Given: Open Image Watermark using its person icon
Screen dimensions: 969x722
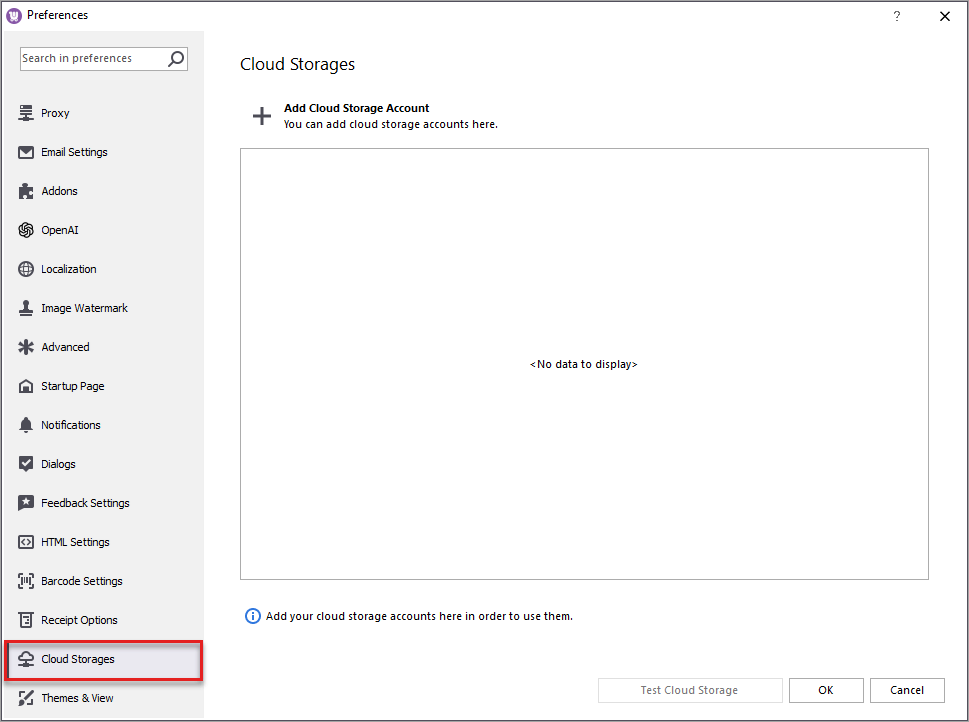Looking at the screenshot, I should pos(25,308).
